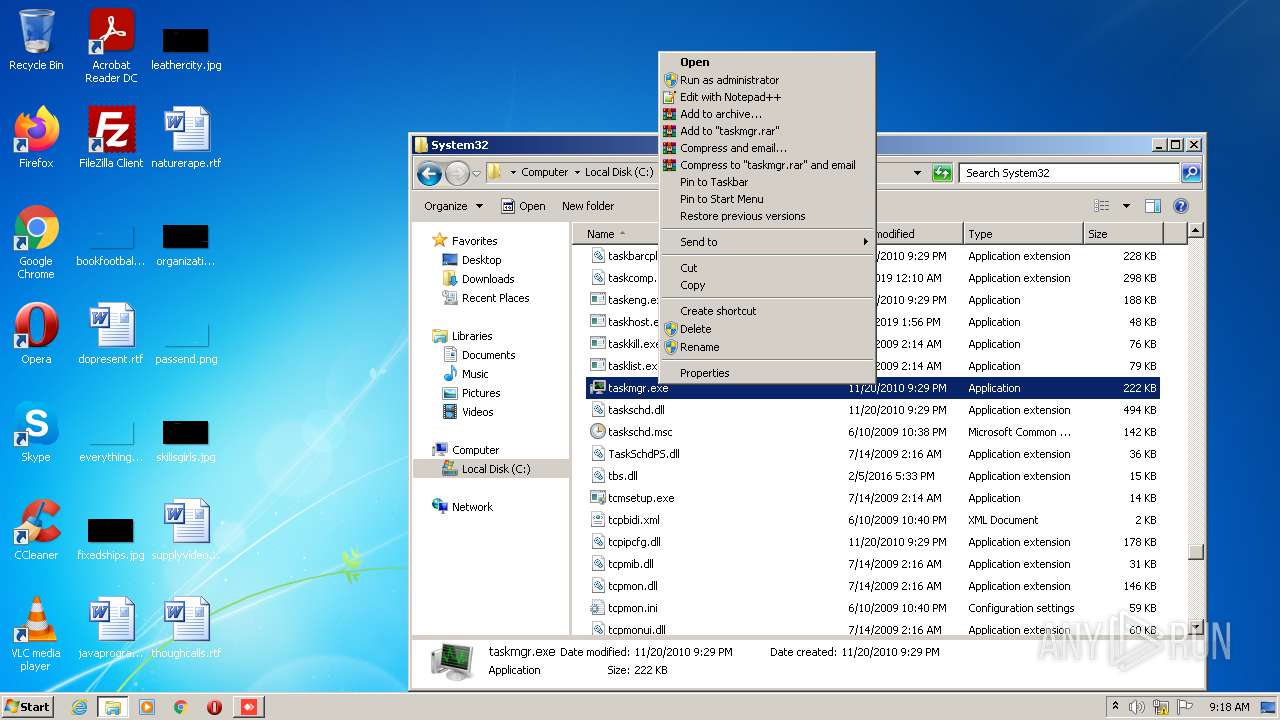Image resolution: width=1280 pixels, height=720 pixels.
Task: Choose Edit with Notepad++
Action: [x=767, y=97]
